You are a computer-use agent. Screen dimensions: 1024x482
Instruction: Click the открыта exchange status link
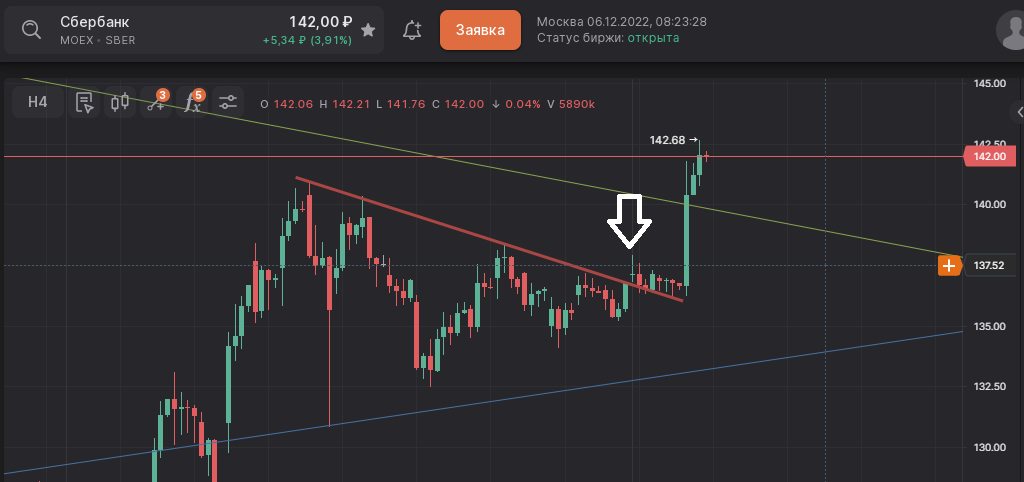653,38
